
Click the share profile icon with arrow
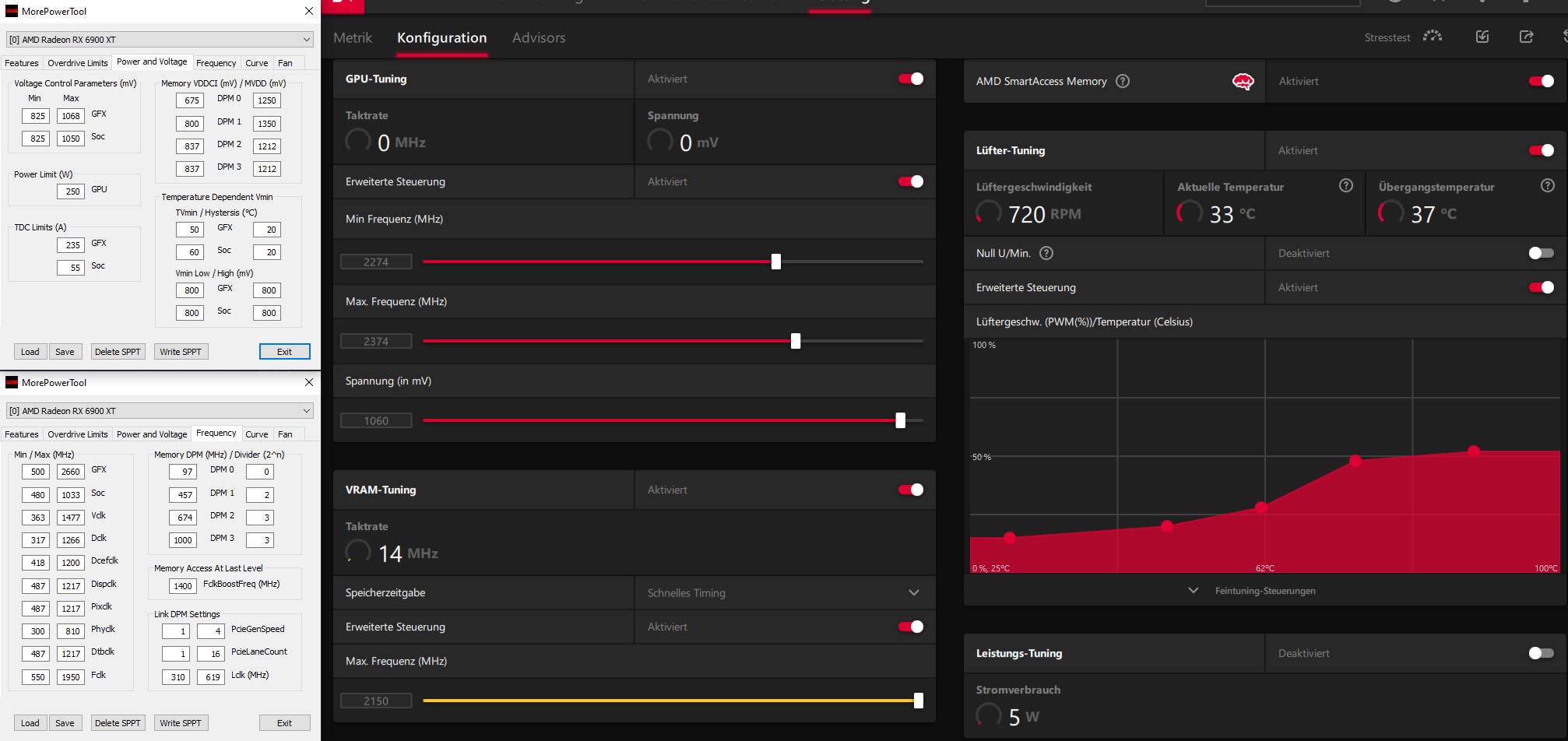pos(1527,37)
